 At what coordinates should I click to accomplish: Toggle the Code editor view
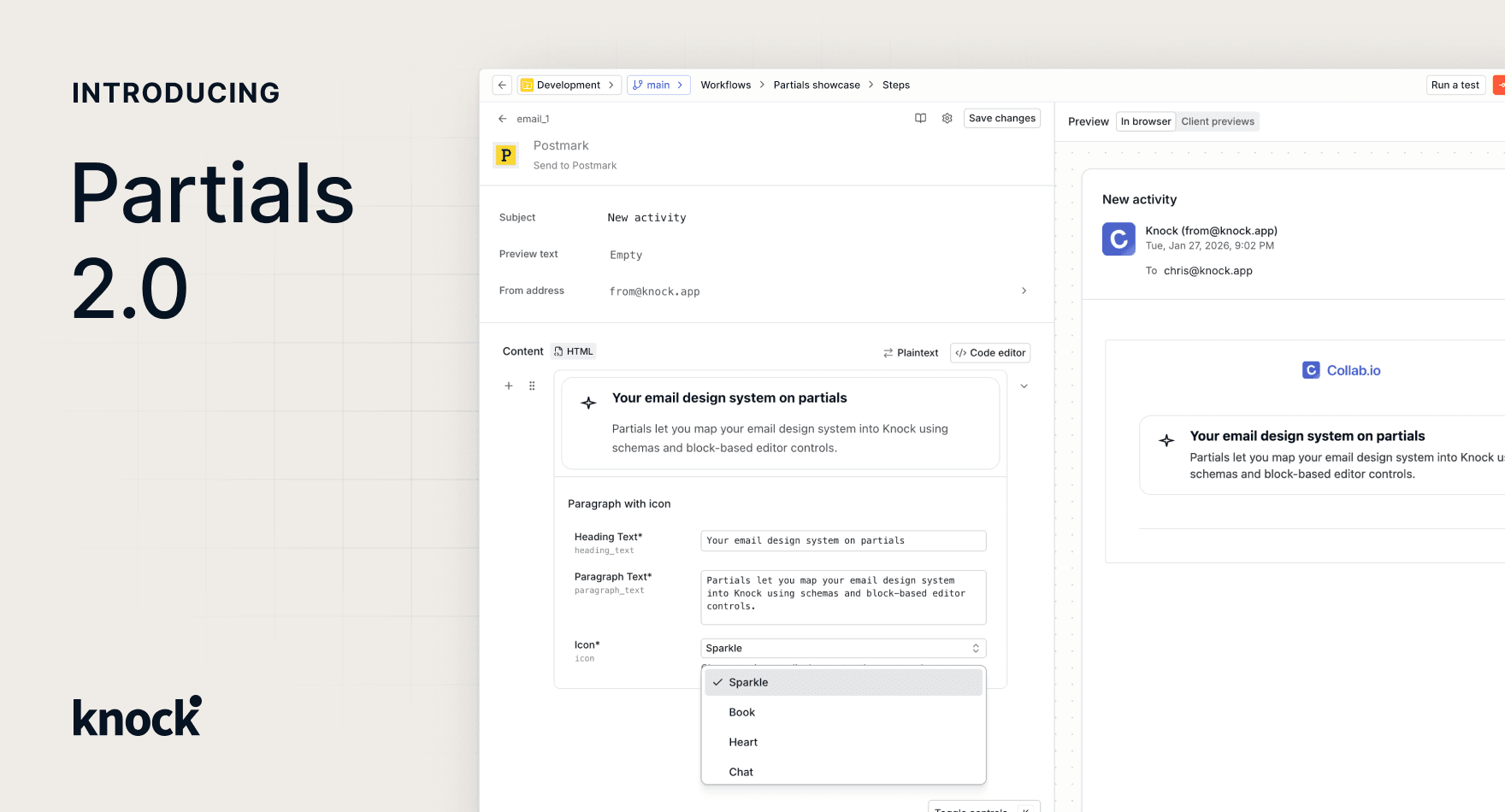[990, 353]
